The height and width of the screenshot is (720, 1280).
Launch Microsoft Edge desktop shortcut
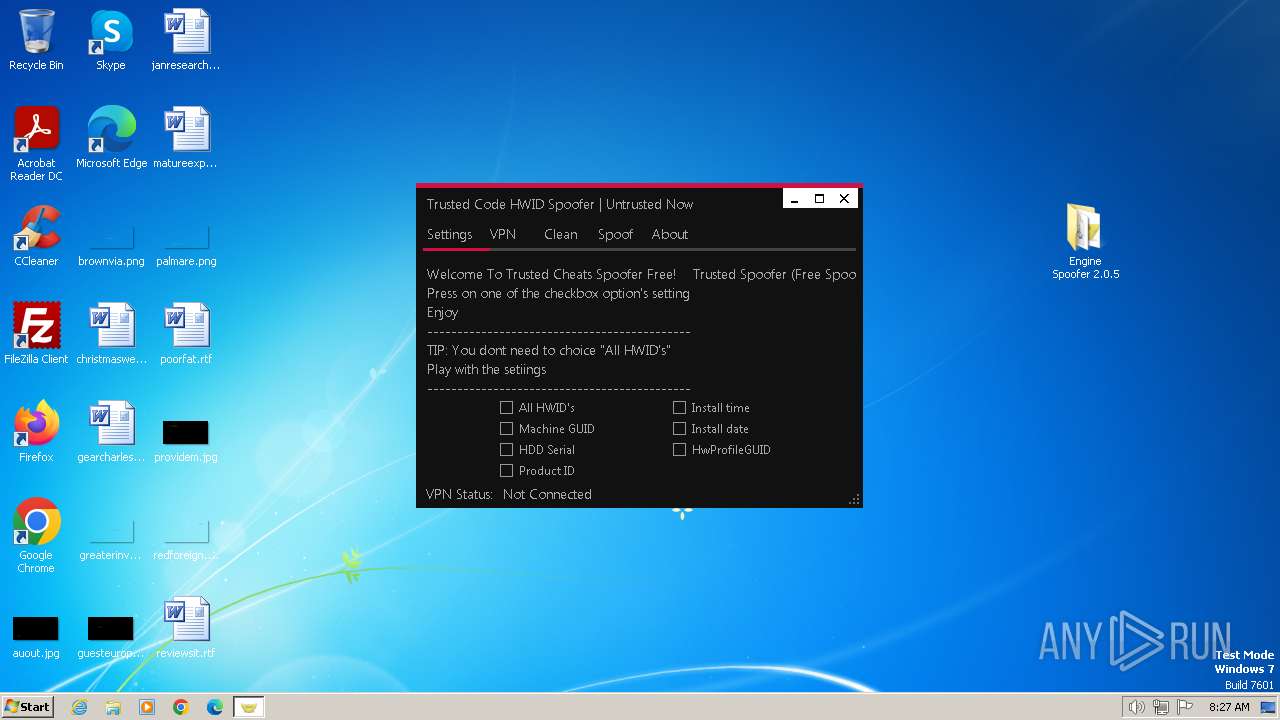tap(111, 138)
